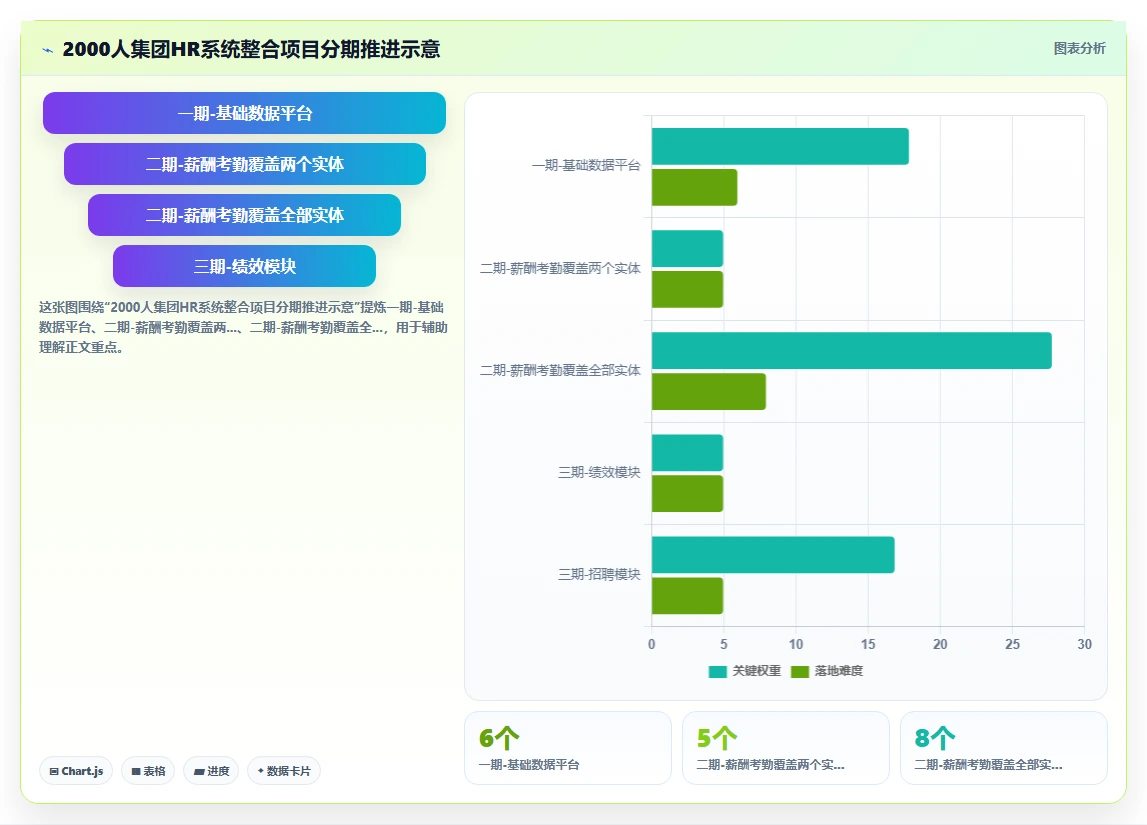Click the 三期-招聘模块 axis label
Viewport: 1147px width, 825px height.
point(599,575)
